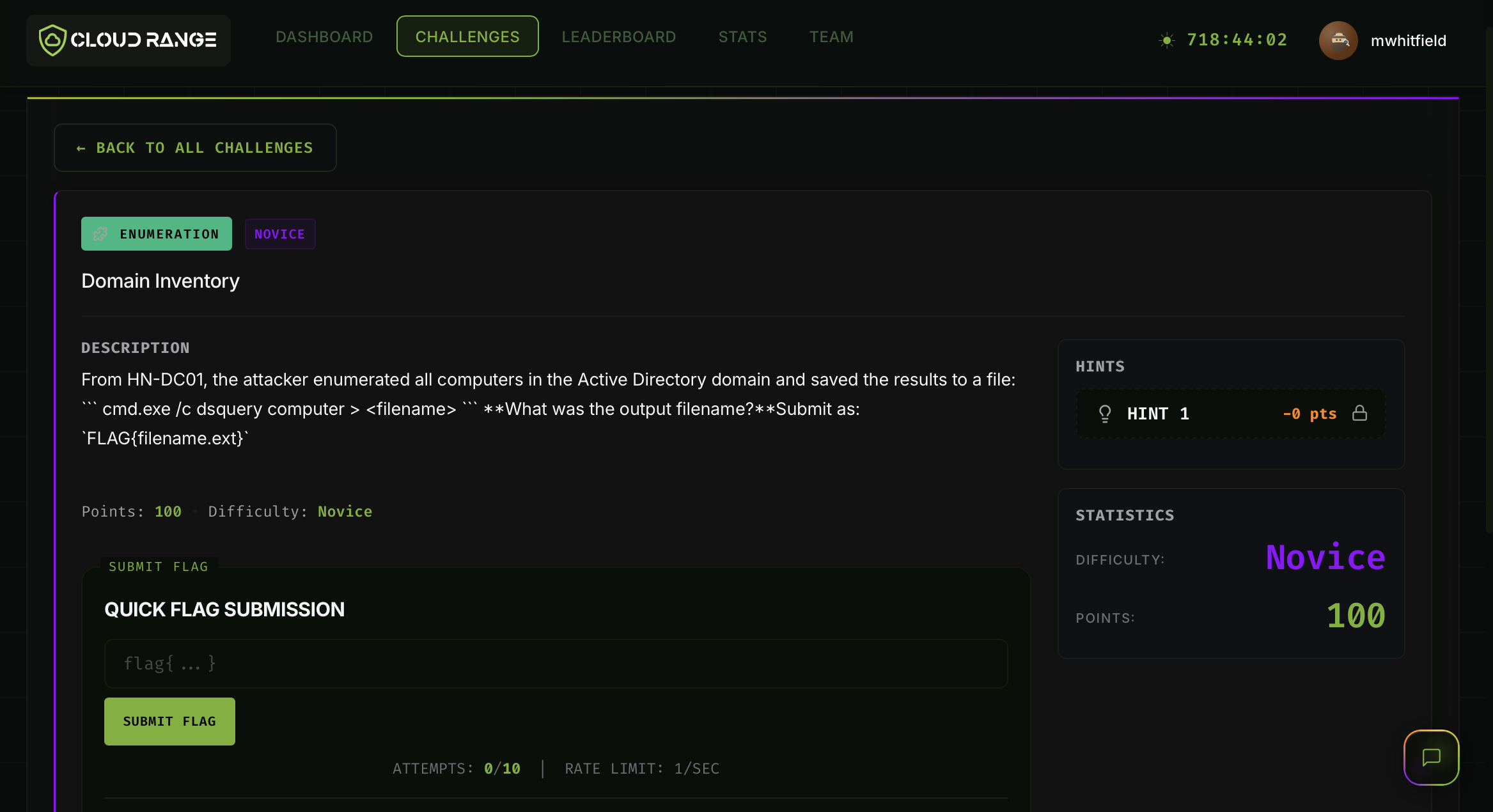The height and width of the screenshot is (812, 1493).
Task: Click the Novice difficulty badge
Action: click(280, 234)
